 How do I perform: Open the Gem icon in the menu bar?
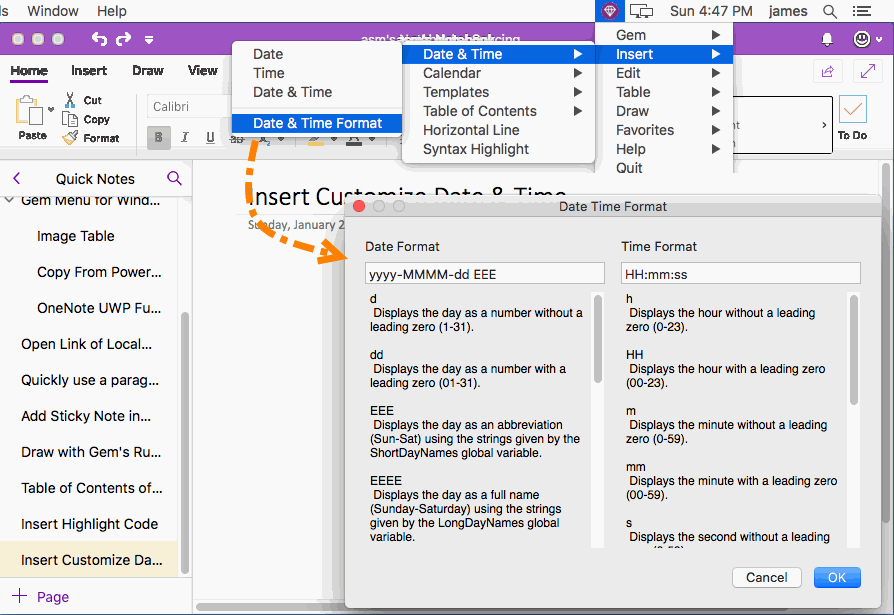pyautogui.click(x=610, y=11)
